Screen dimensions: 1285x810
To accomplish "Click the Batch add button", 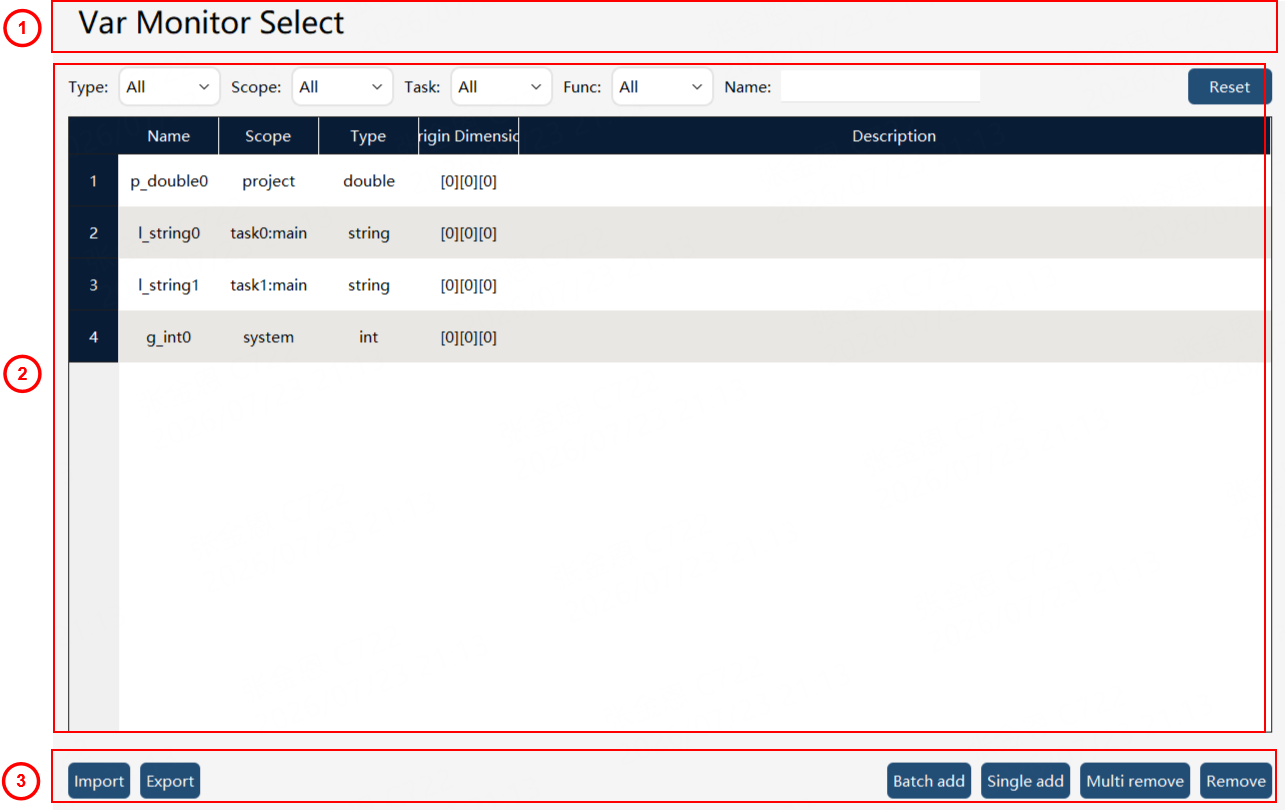I will (x=929, y=781).
